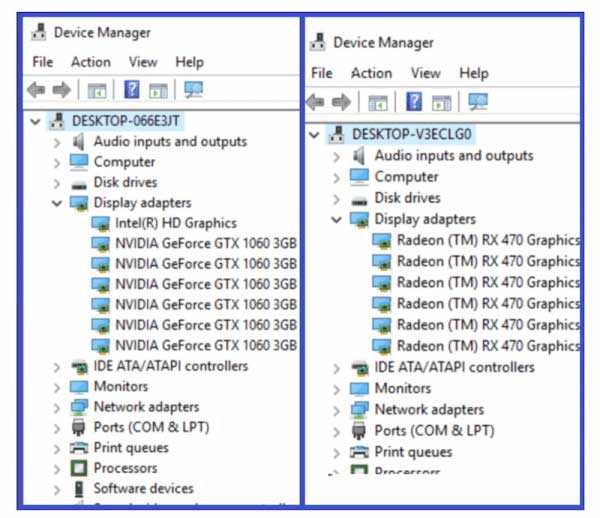The width and height of the screenshot is (600, 518).
Task: Click Display adapters icon in left window
Action: (79, 203)
